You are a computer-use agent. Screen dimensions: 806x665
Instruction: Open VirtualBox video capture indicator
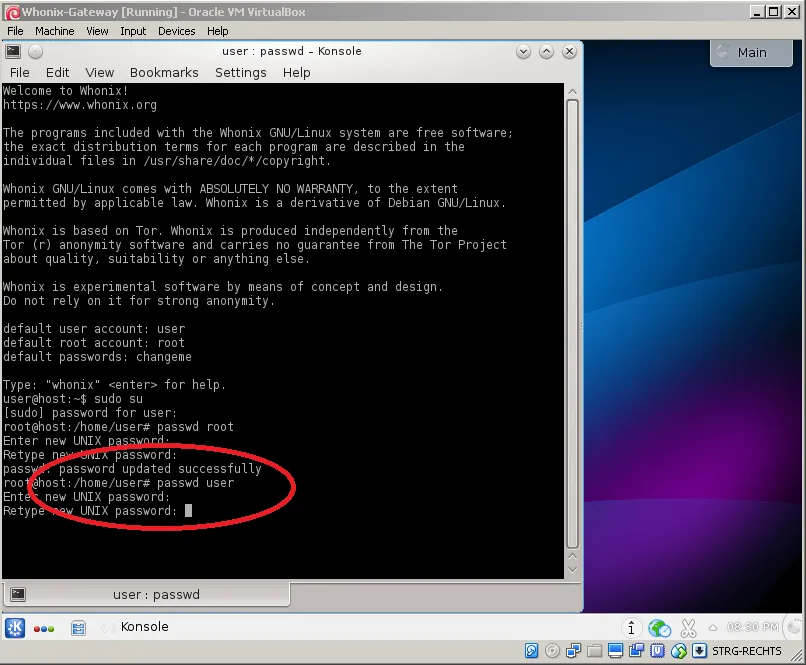[636, 651]
